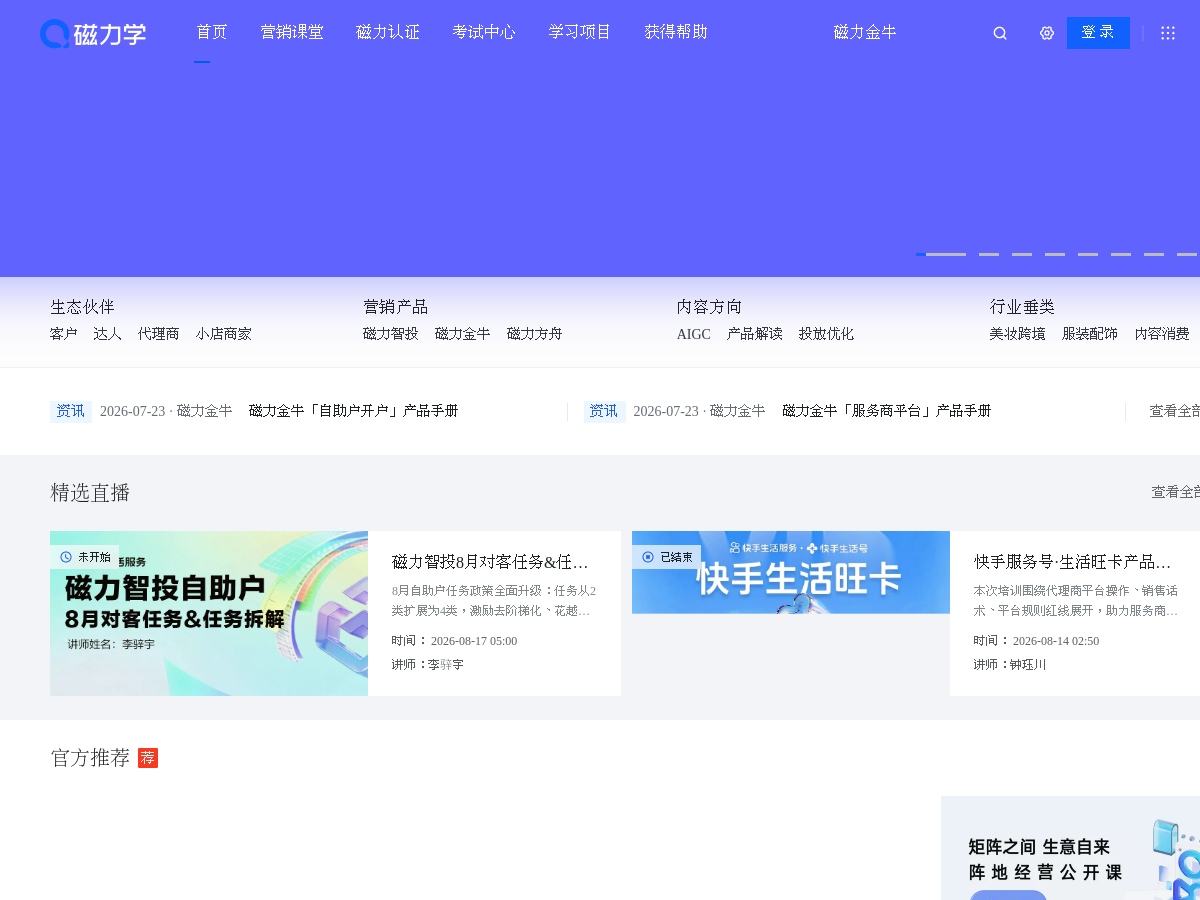Click 磁力金牛 in the header

[865, 32]
